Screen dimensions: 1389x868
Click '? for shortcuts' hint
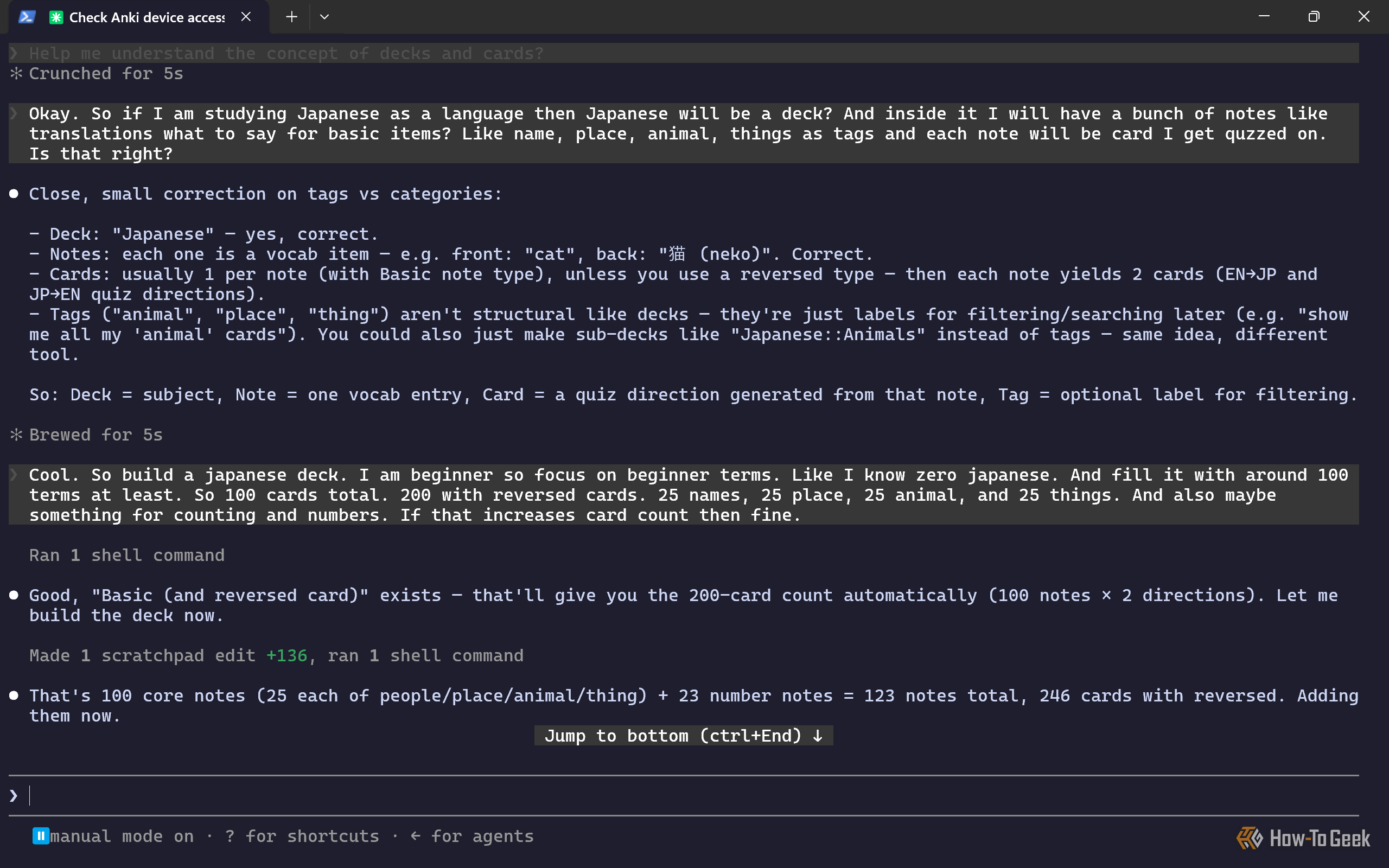pyautogui.click(x=302, y=837)
